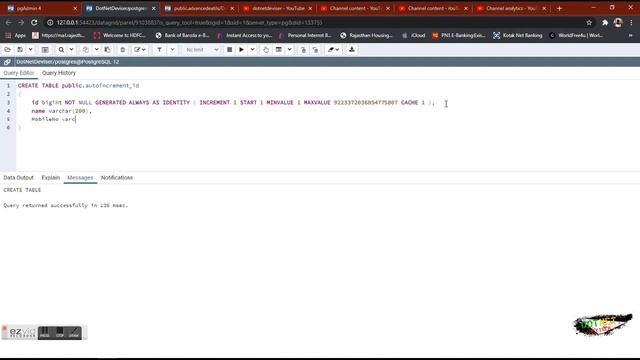Click the ezvid recorder stop button
640x360 pixels.
tap(60, 333)
